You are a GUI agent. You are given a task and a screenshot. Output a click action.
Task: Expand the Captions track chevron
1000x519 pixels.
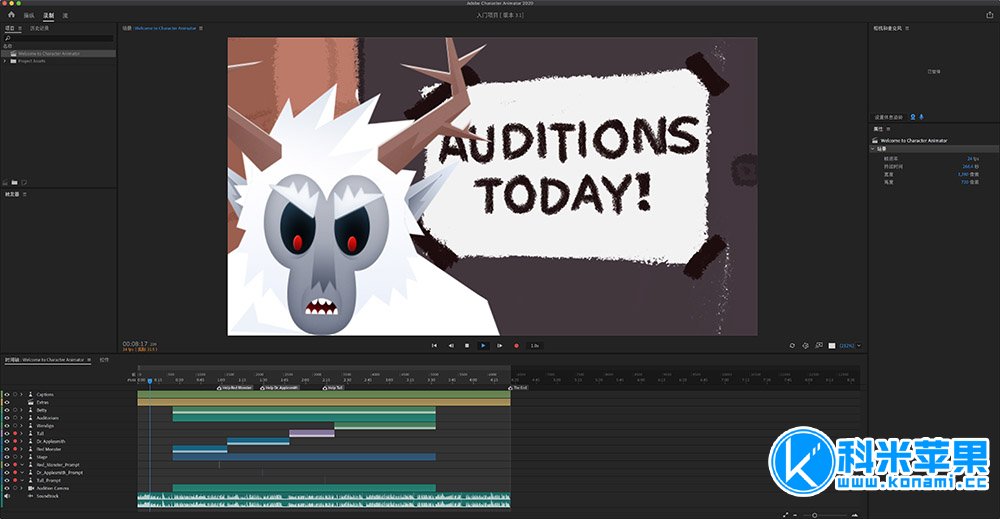[21, 395]
